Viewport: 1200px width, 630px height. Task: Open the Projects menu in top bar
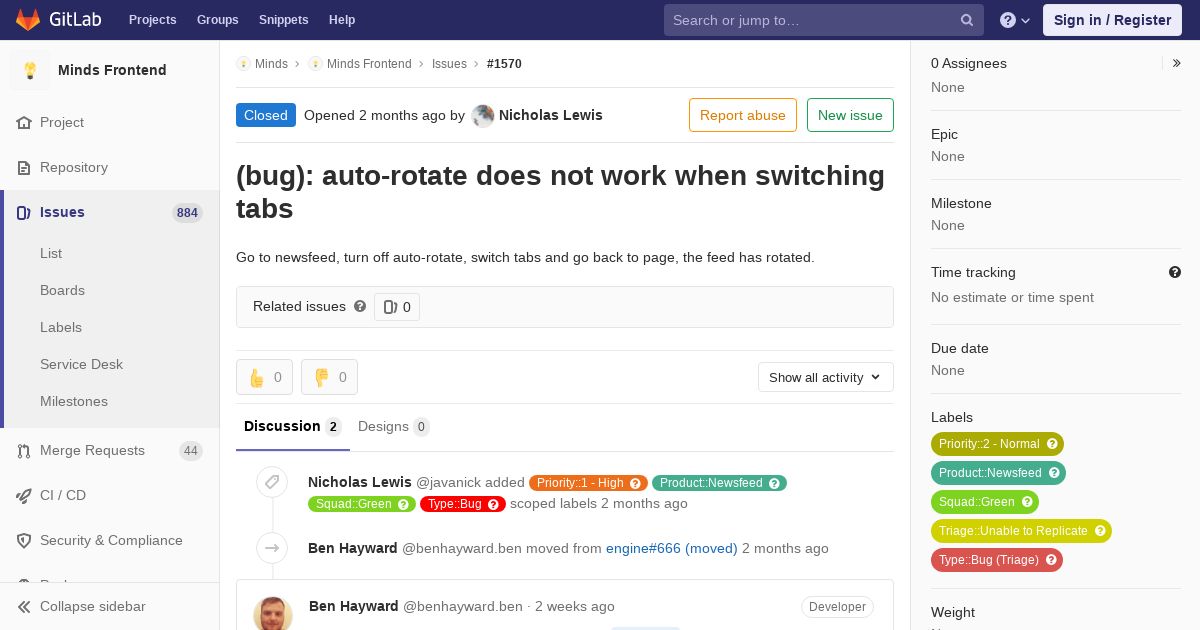(x=152, y=20)
